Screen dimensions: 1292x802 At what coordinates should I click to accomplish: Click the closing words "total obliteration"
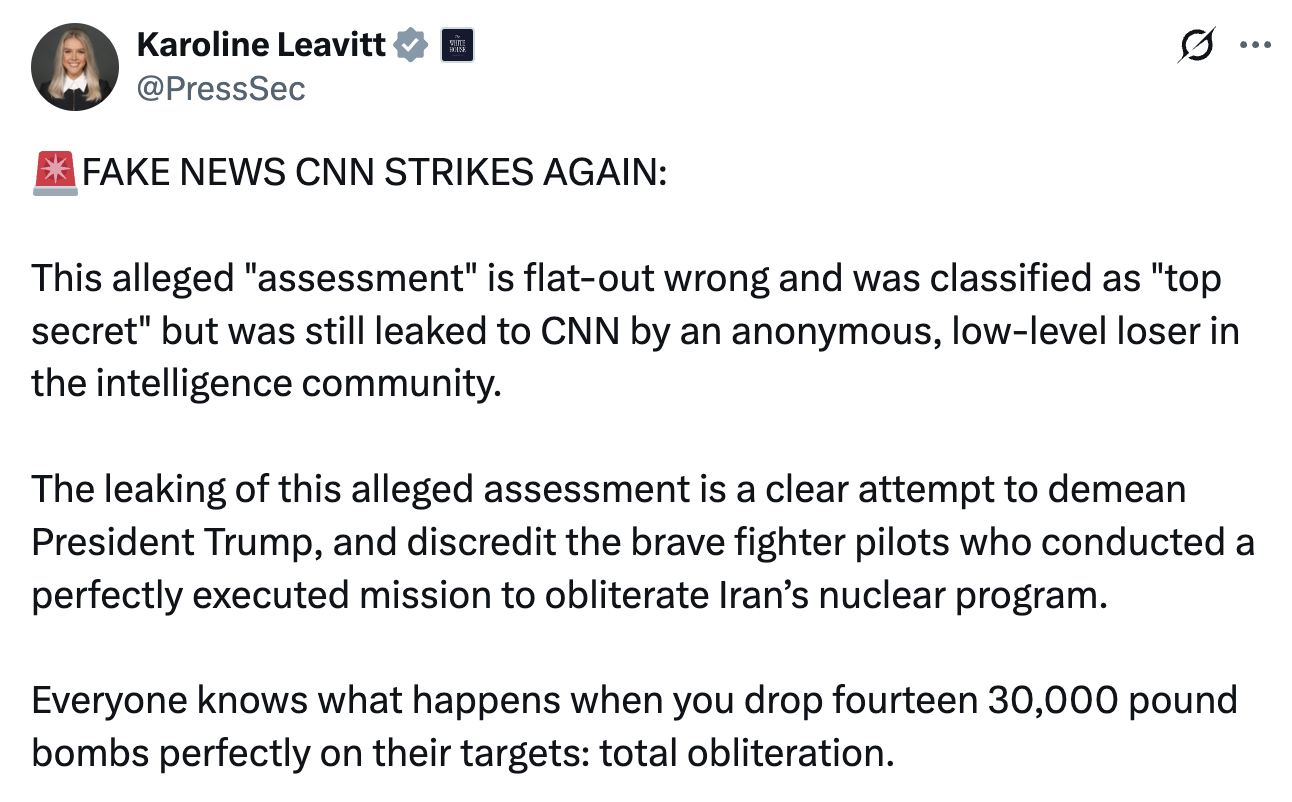744,752
